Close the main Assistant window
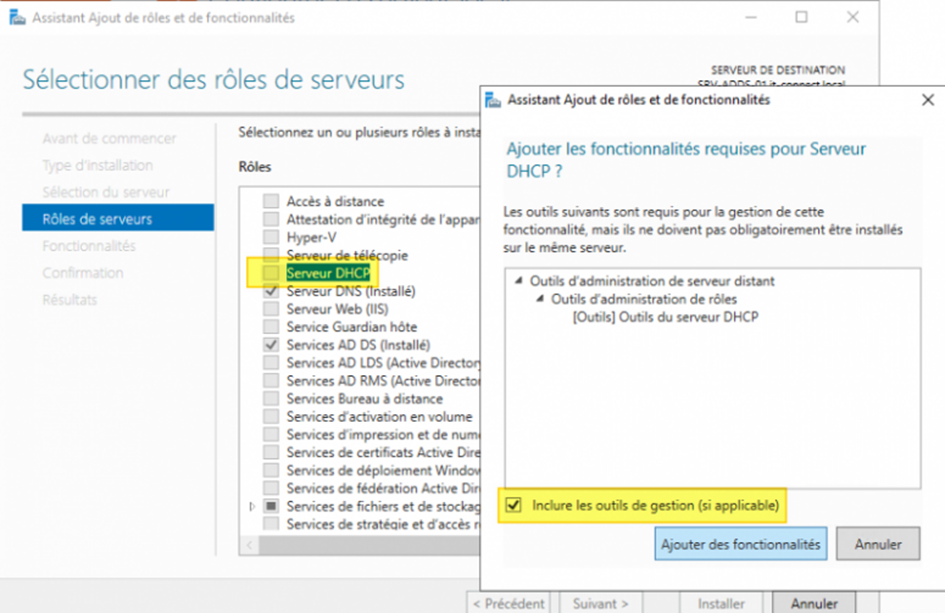Viewport: 945px width, 613px height. click(852, 17)
